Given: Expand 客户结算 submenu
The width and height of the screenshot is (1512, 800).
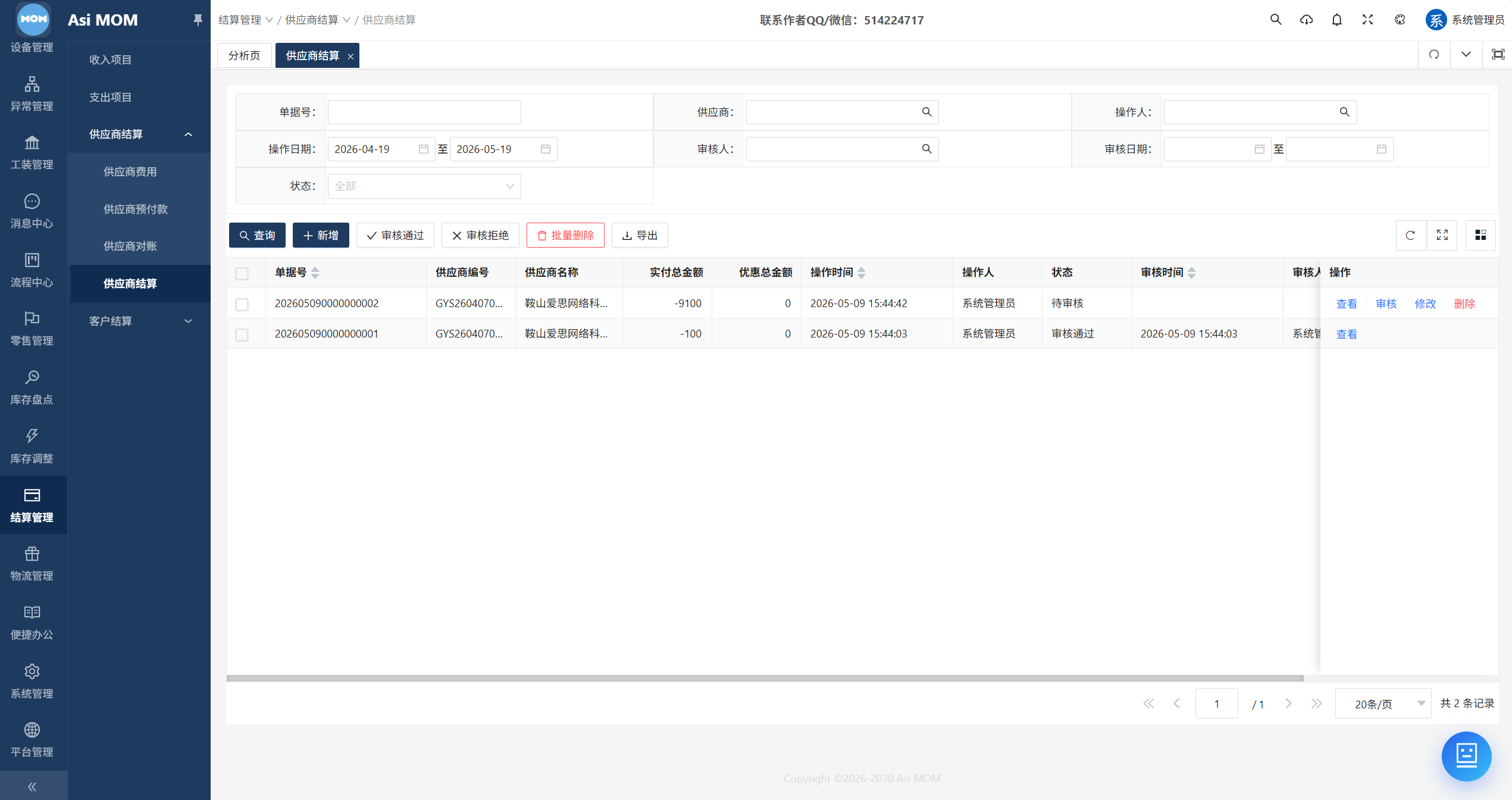Looking at the screenshot, I should [140, 321].
